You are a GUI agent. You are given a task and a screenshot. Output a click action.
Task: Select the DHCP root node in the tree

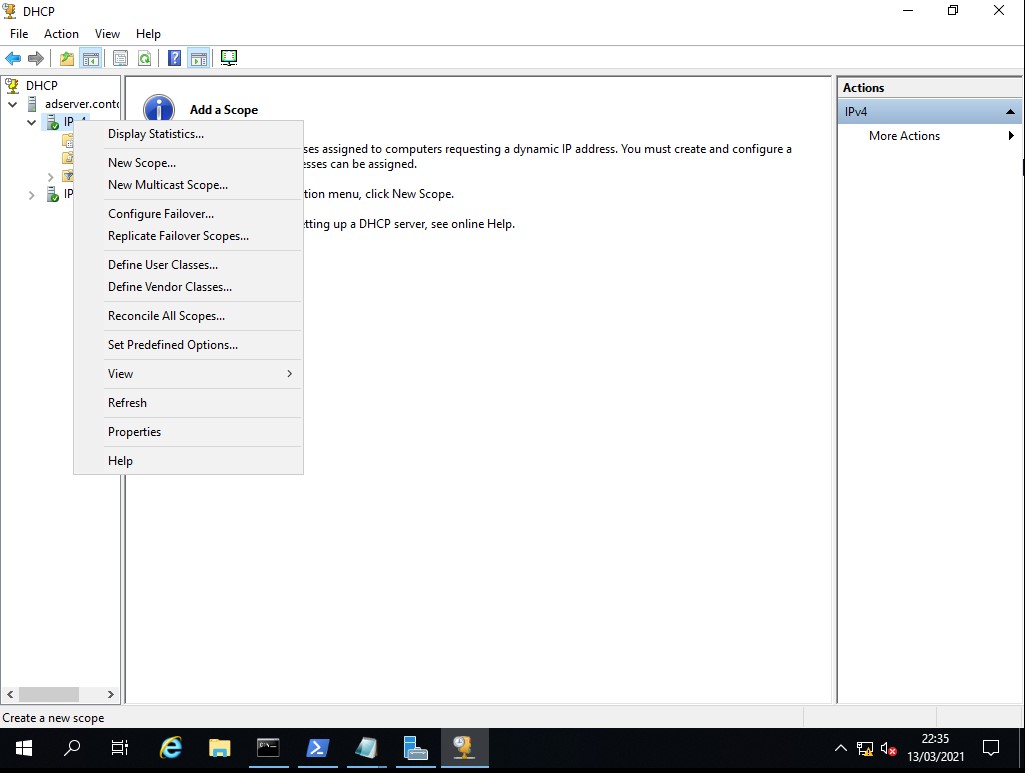(x=41, y=86)
